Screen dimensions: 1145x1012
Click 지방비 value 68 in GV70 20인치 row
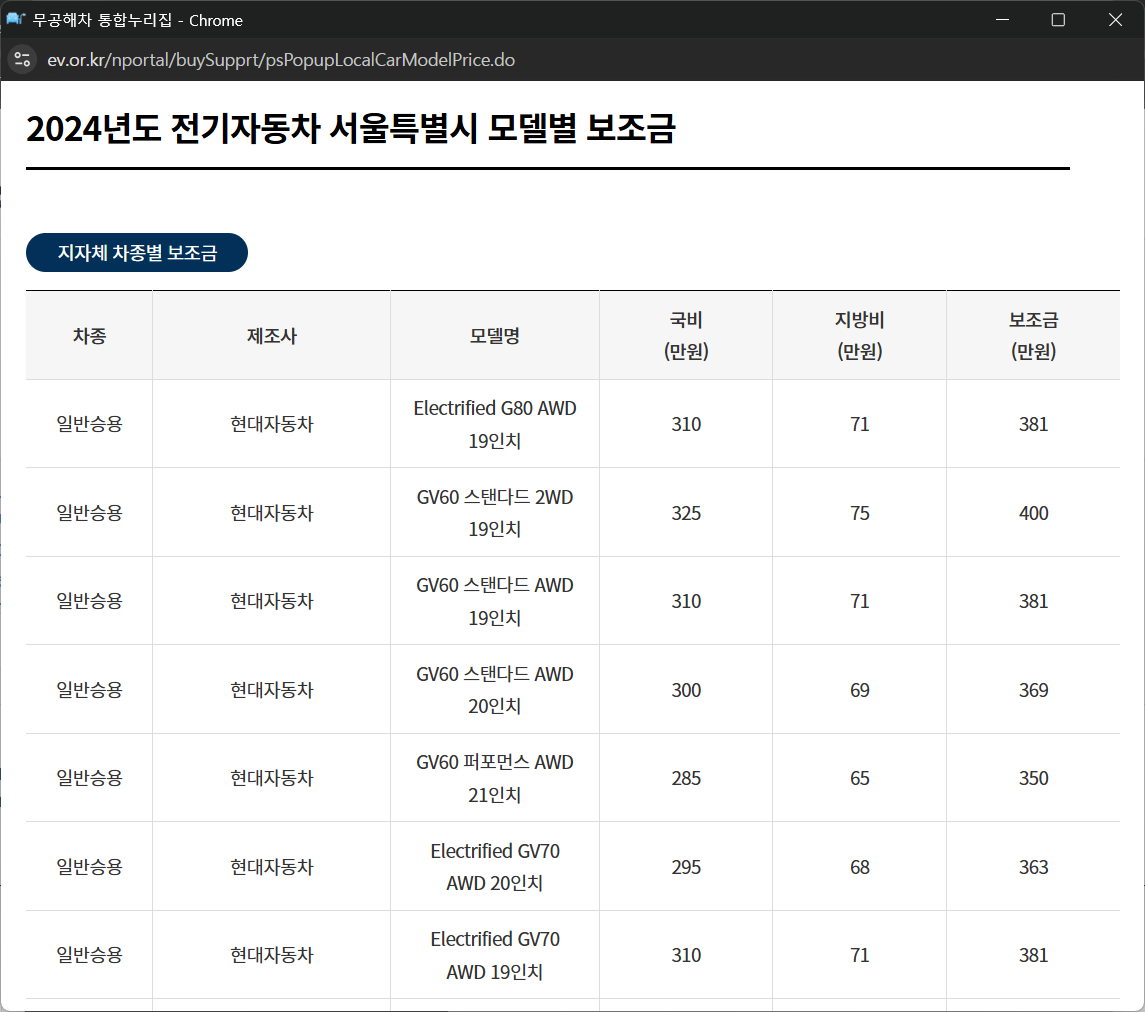859,867
